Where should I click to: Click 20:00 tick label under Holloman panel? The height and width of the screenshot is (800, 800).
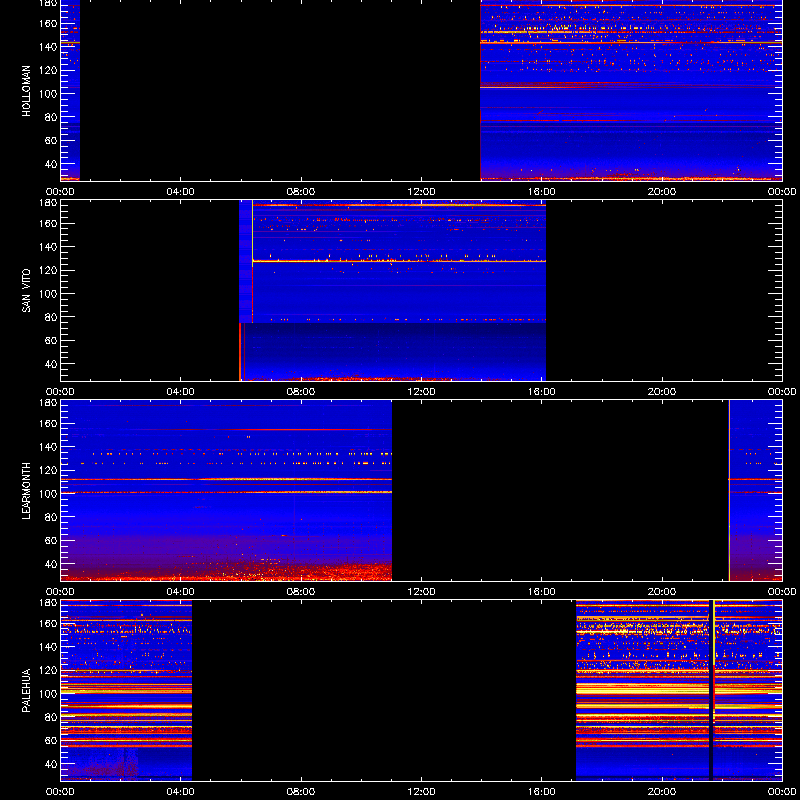pyautogui.click(x=662, y=192)
